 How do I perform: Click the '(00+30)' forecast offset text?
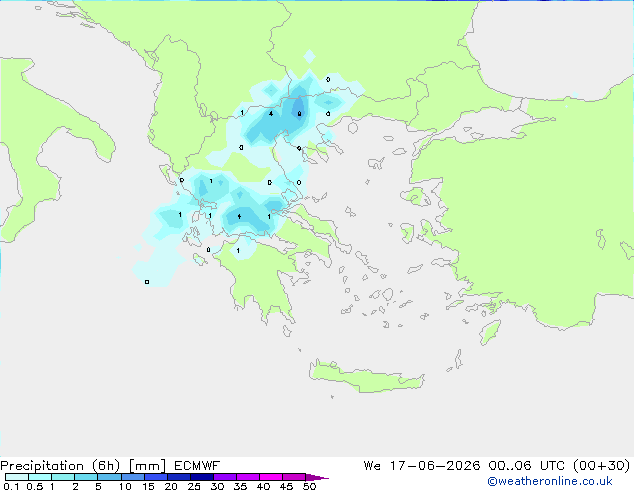[x=602, y=466]
